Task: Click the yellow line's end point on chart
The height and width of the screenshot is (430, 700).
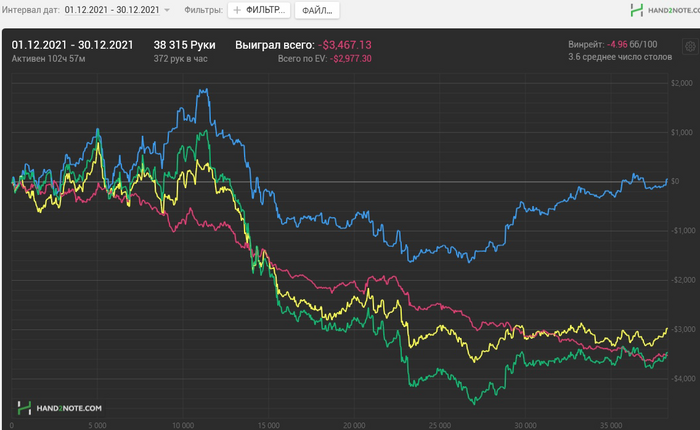Action: point(667,328)
